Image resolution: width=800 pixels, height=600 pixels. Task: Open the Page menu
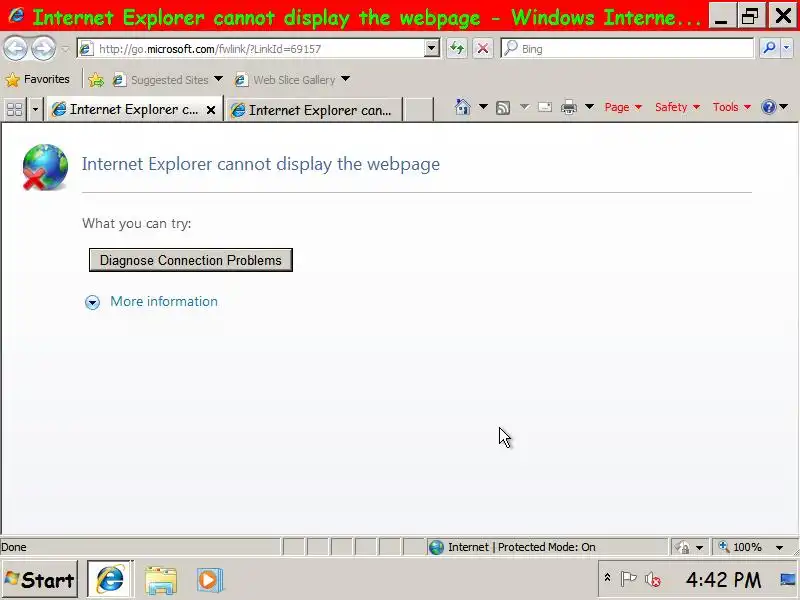pyautogui.click(x=622, y=107)
